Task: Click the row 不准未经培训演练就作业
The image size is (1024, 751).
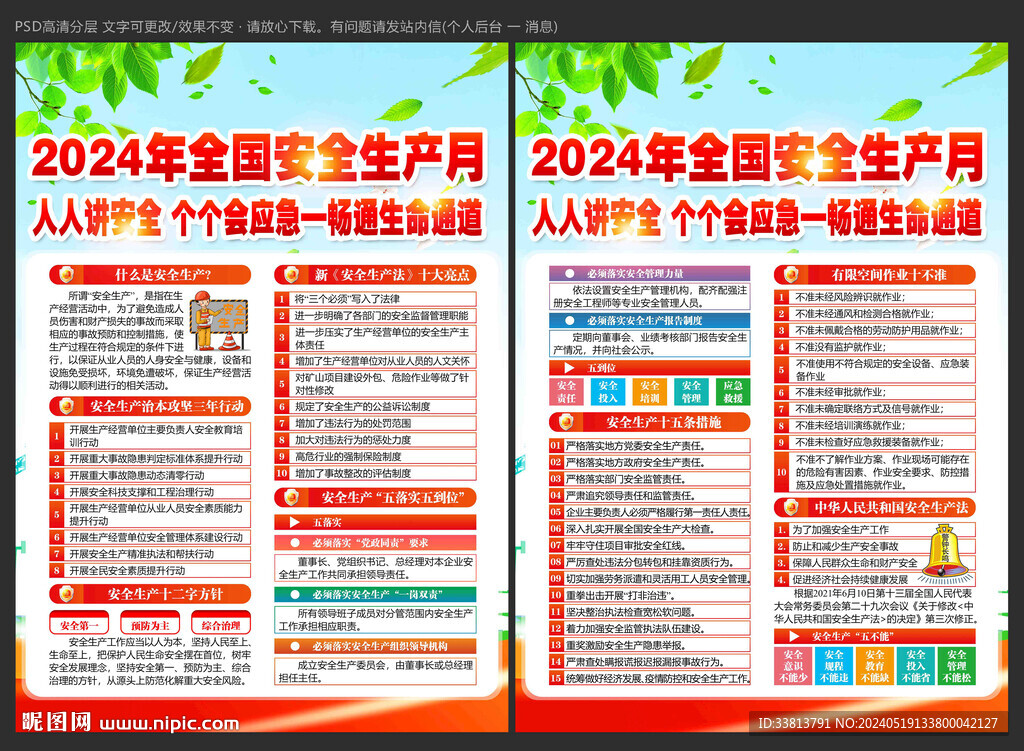Action: click(875, 426)
